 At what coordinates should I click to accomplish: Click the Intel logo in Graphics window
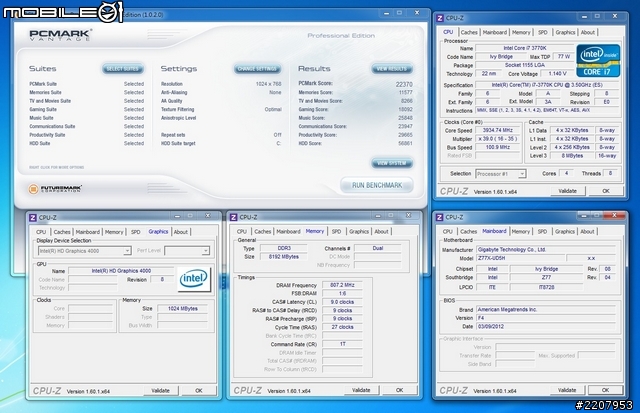point(194,279)
